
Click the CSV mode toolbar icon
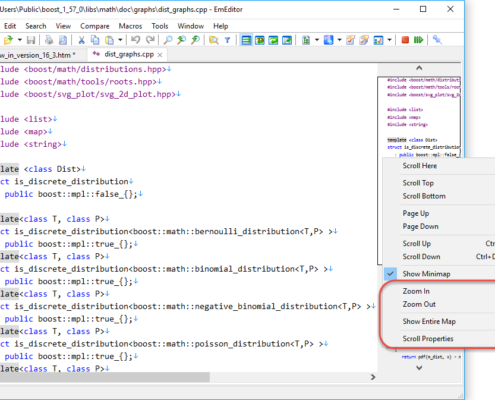(x=306, y=40)
